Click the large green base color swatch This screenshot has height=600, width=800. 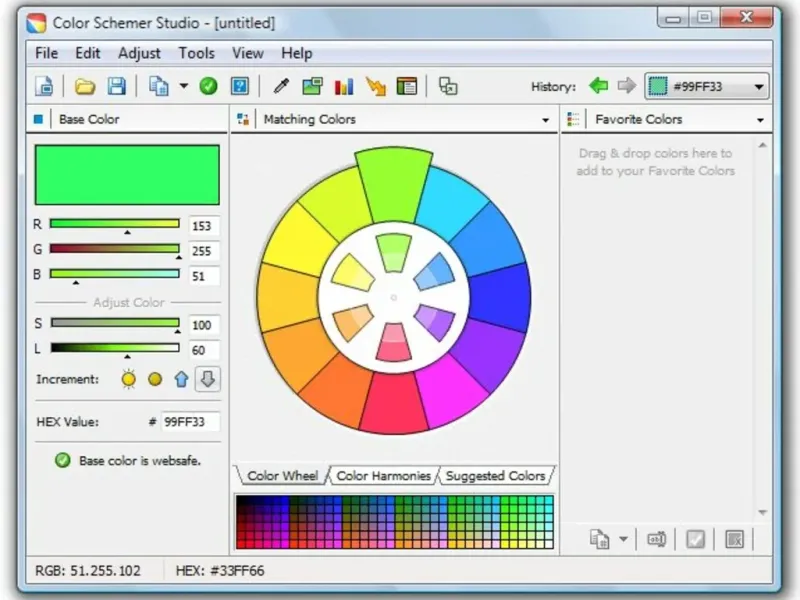[127, 175]
